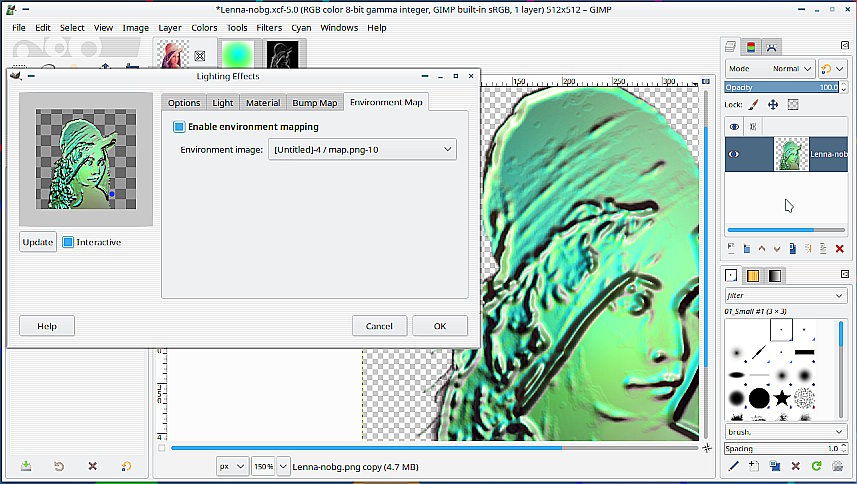857x484 pixels.
Task: Switch to the Material tab
Action: click(x=263, y=103)
